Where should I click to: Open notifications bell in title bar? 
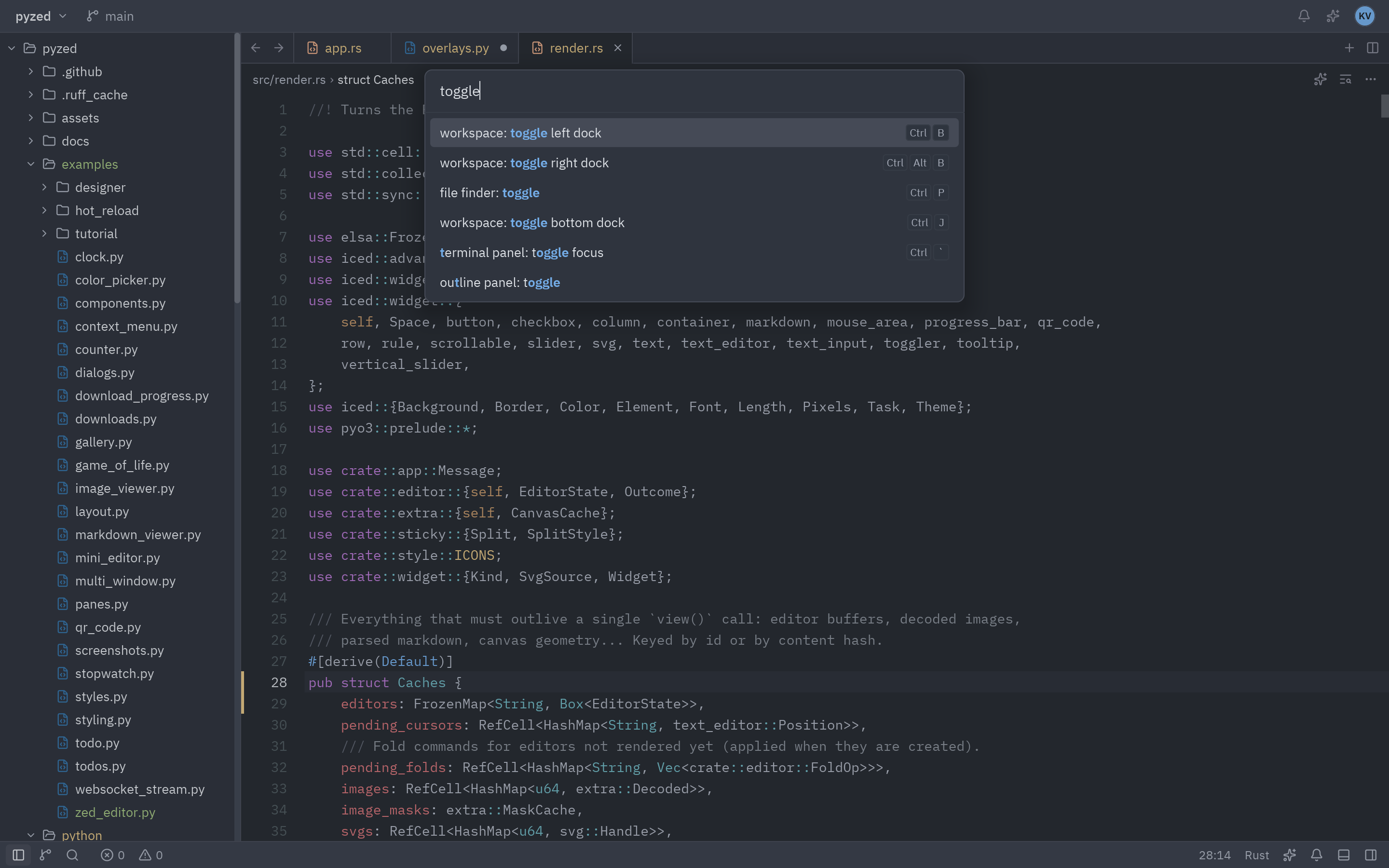[1304, 16]
